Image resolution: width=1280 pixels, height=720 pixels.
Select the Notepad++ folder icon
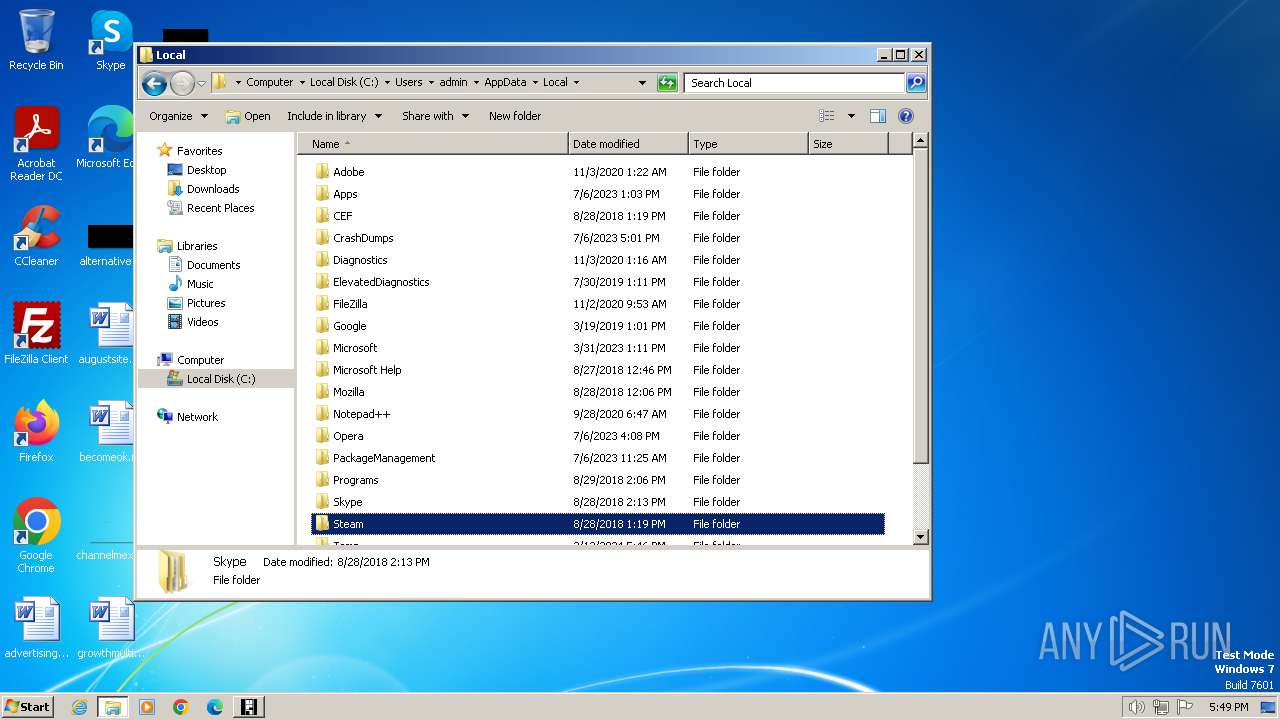tap(322, 414)
